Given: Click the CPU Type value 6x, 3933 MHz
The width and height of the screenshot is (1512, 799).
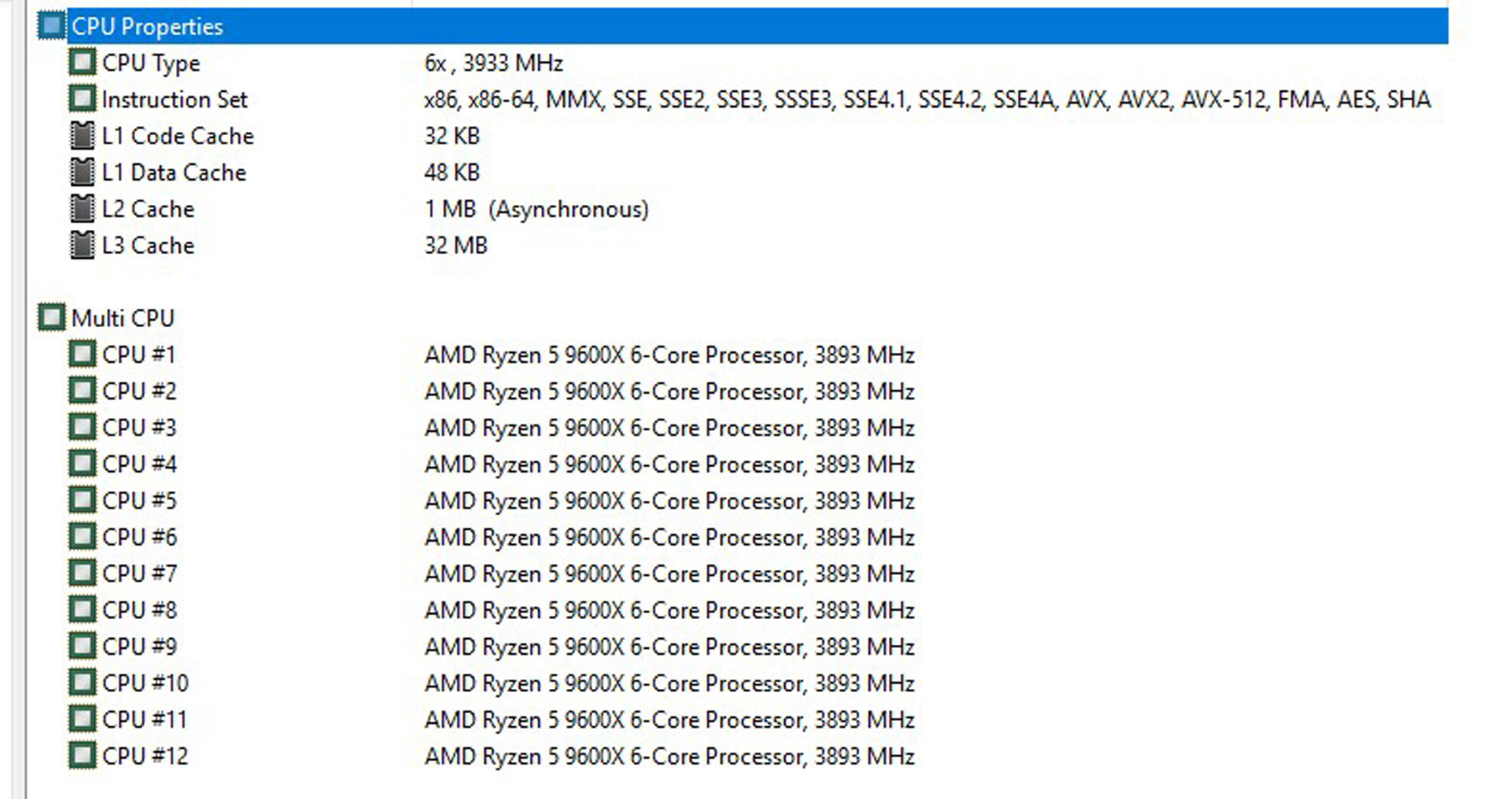Looking at the screenshot, I should 493,63.
